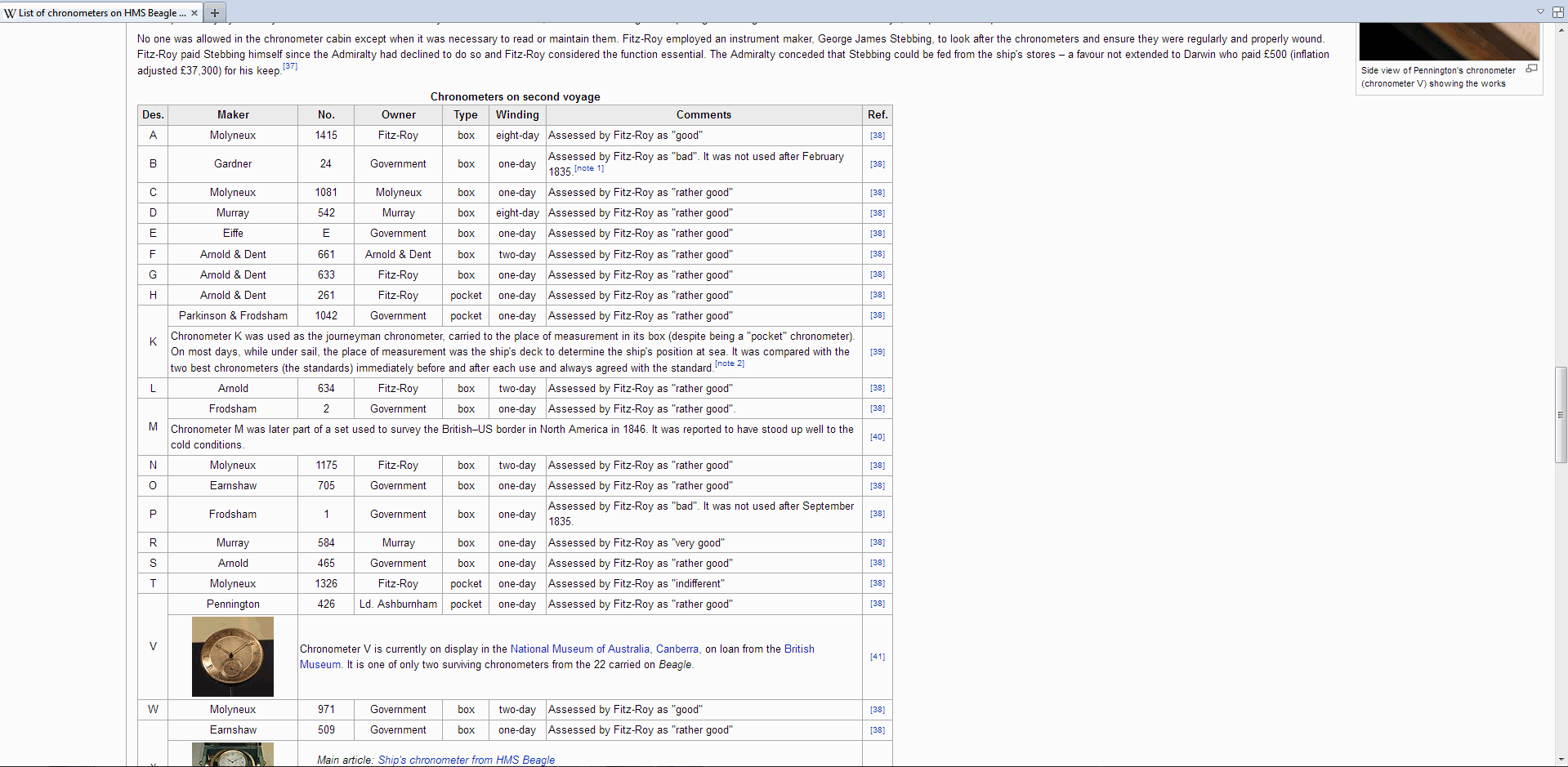Click the Owner column header
The height and width of the screenshot is (767, 1568).
click(399, 115)
